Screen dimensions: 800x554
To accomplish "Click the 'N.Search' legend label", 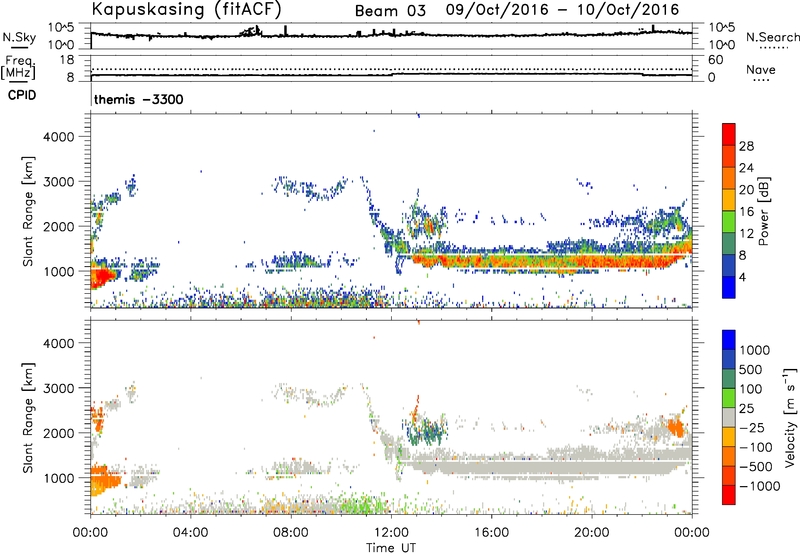I will click(772, 37).
